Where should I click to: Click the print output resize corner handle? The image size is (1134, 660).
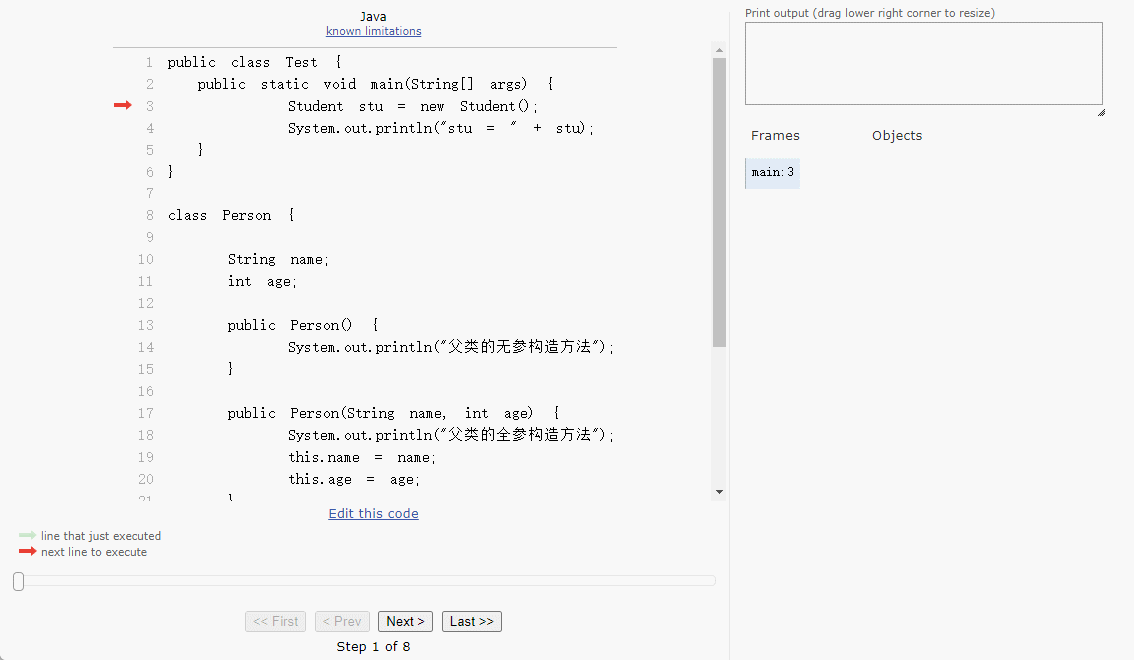pyautogui.click(x=1100, y=112)
